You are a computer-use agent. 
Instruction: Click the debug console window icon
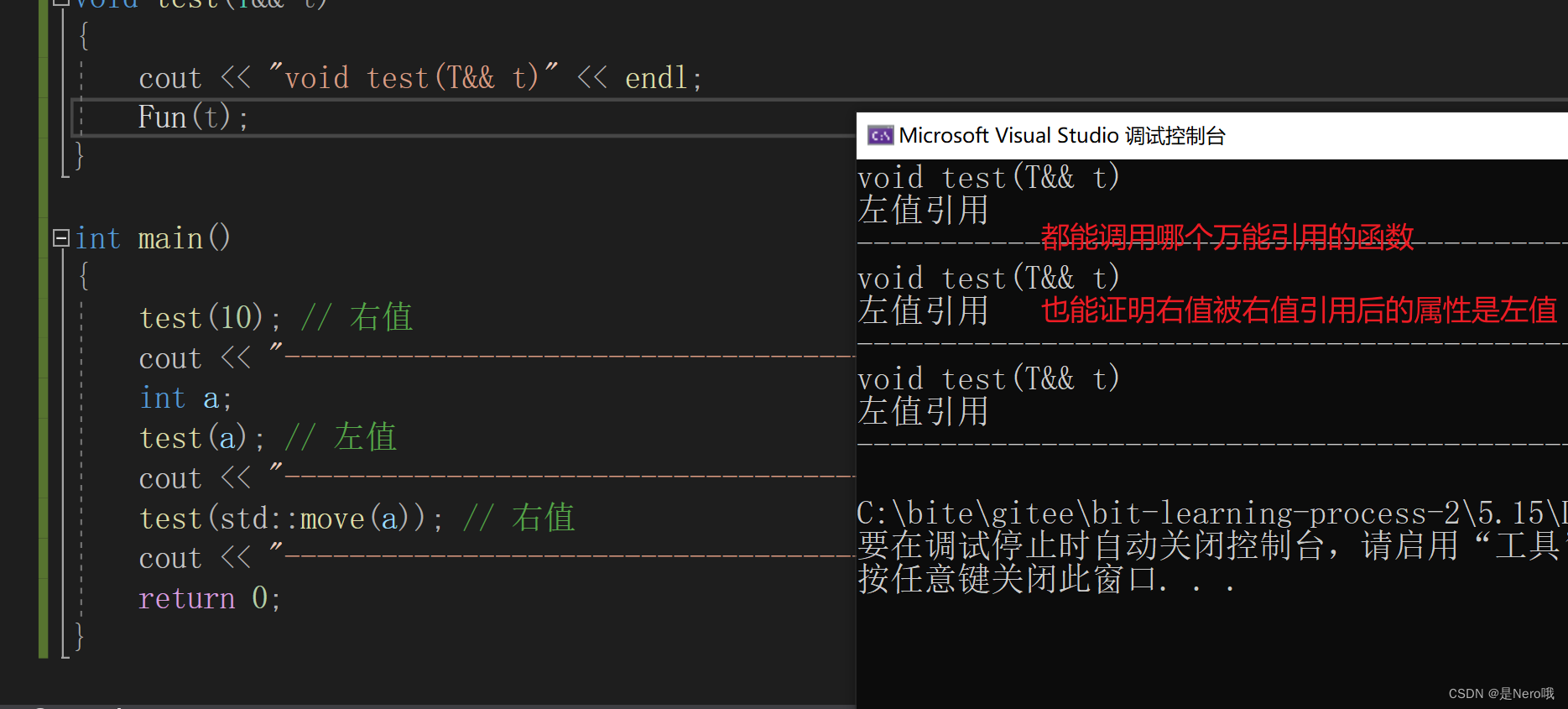coord(880,135)
